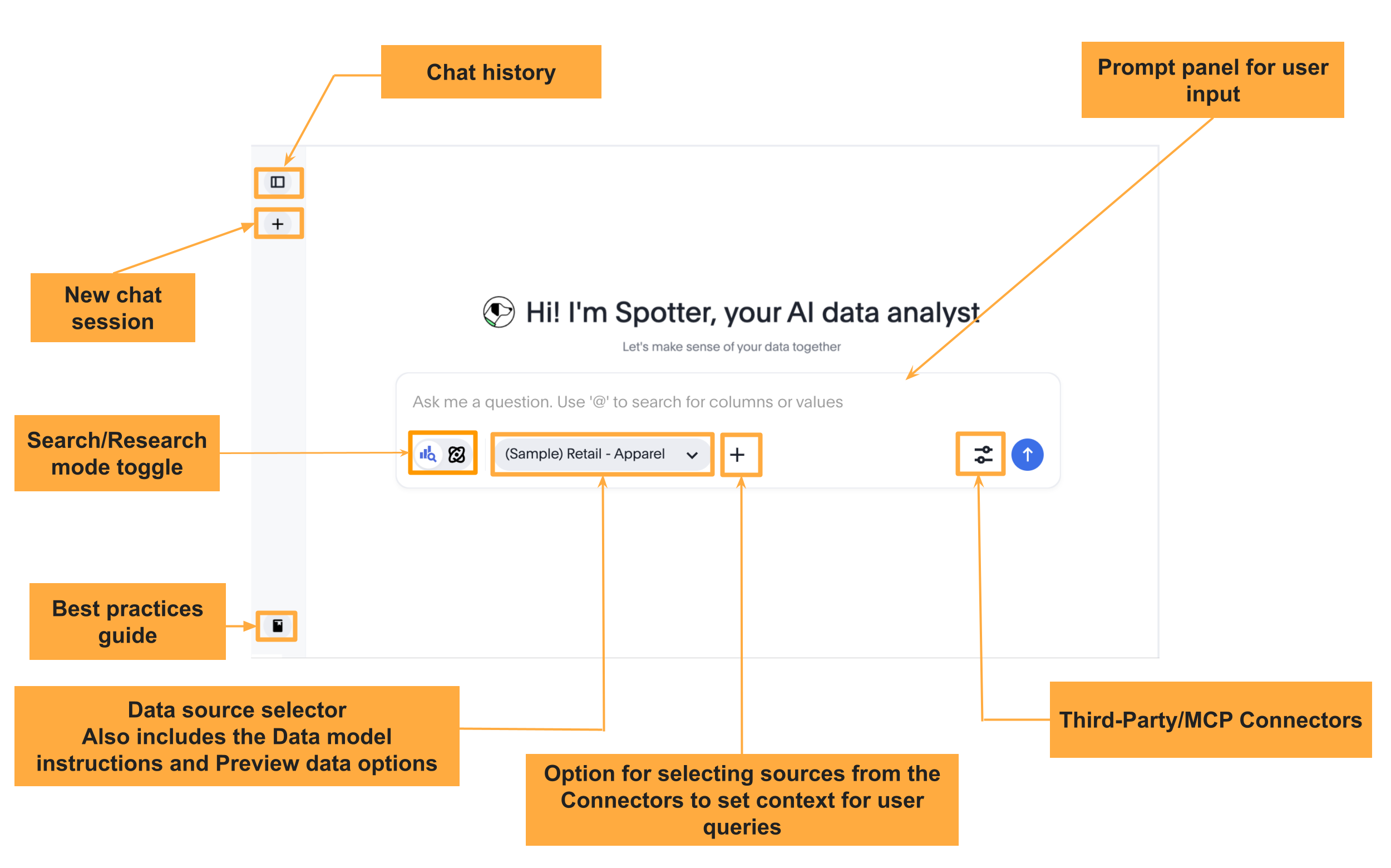Click 'Let's make sense of your data together' subtitle

[731, 347]
